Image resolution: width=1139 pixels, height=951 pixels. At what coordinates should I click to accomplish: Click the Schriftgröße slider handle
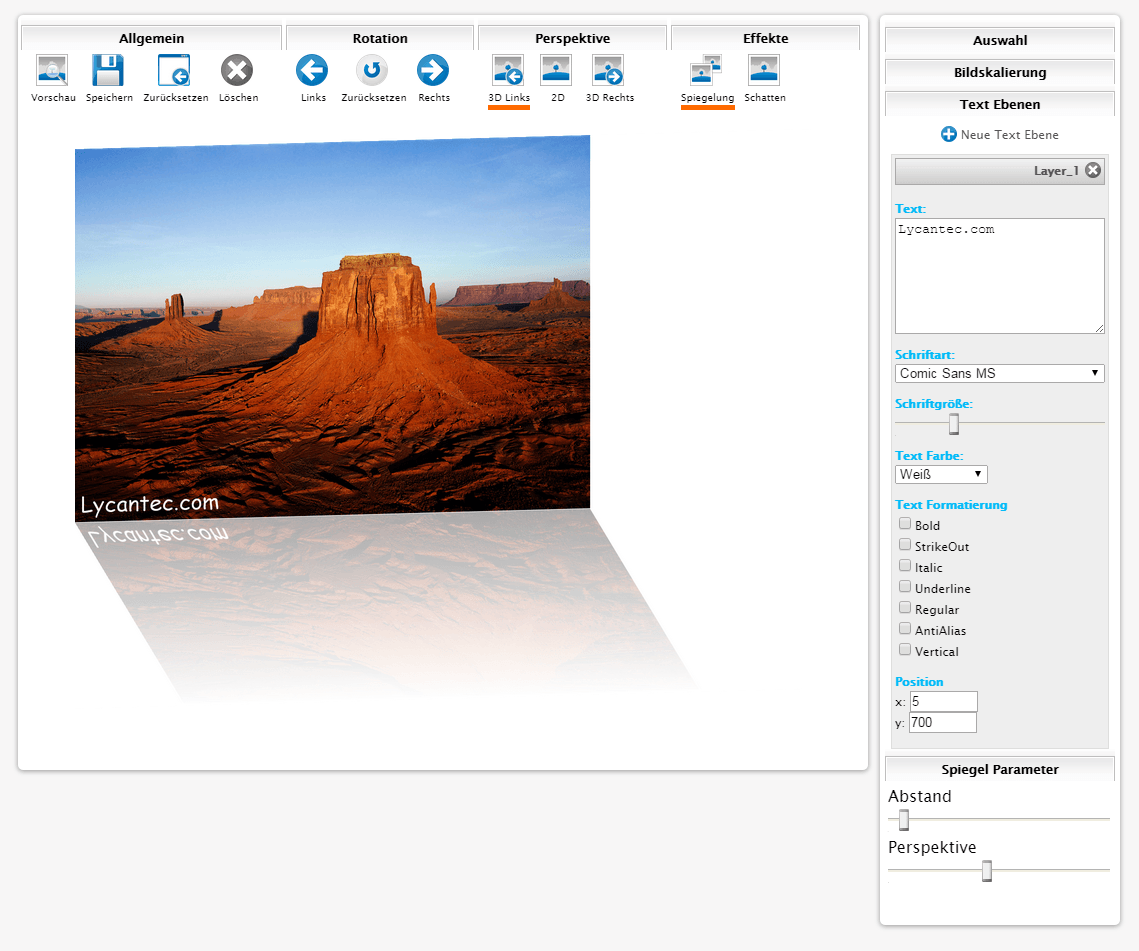point(954,424)
